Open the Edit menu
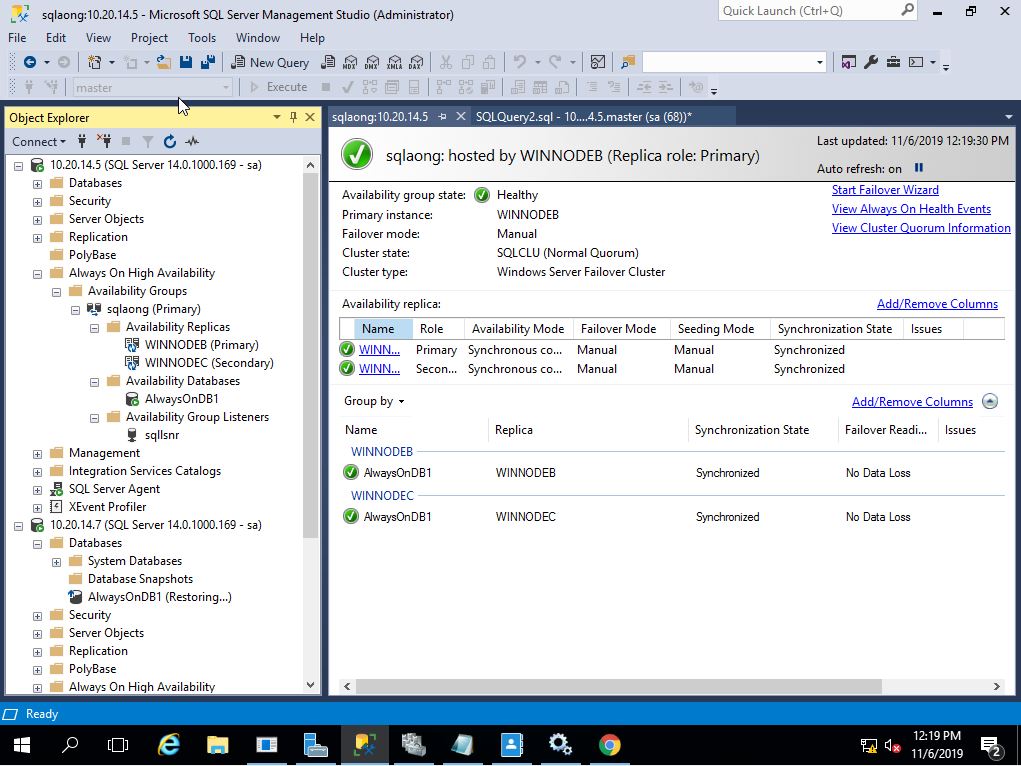1021x766 pixels. (x=56, y=38)
